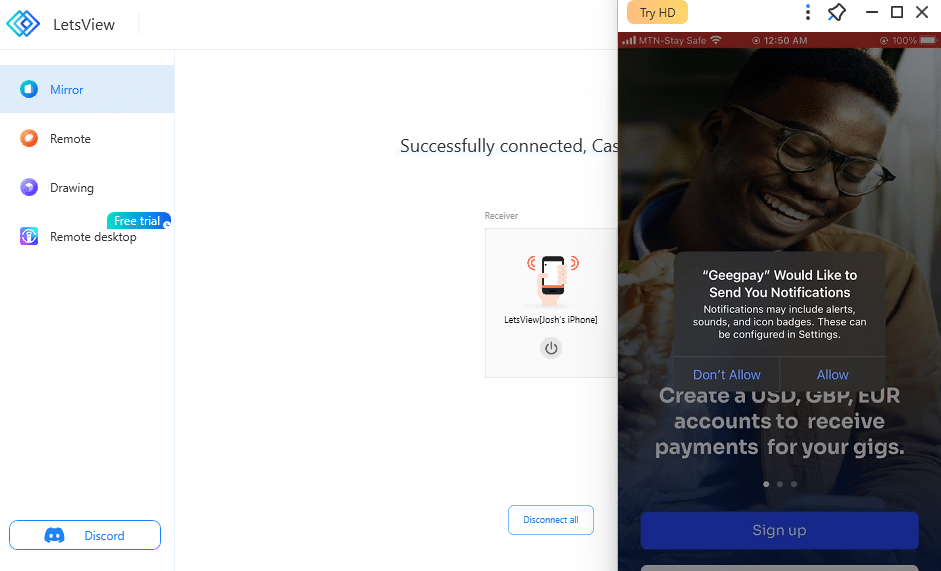Viewport: 941px width, 571px height.
Task: Tap the Sign up button
Action: point(780,530)
